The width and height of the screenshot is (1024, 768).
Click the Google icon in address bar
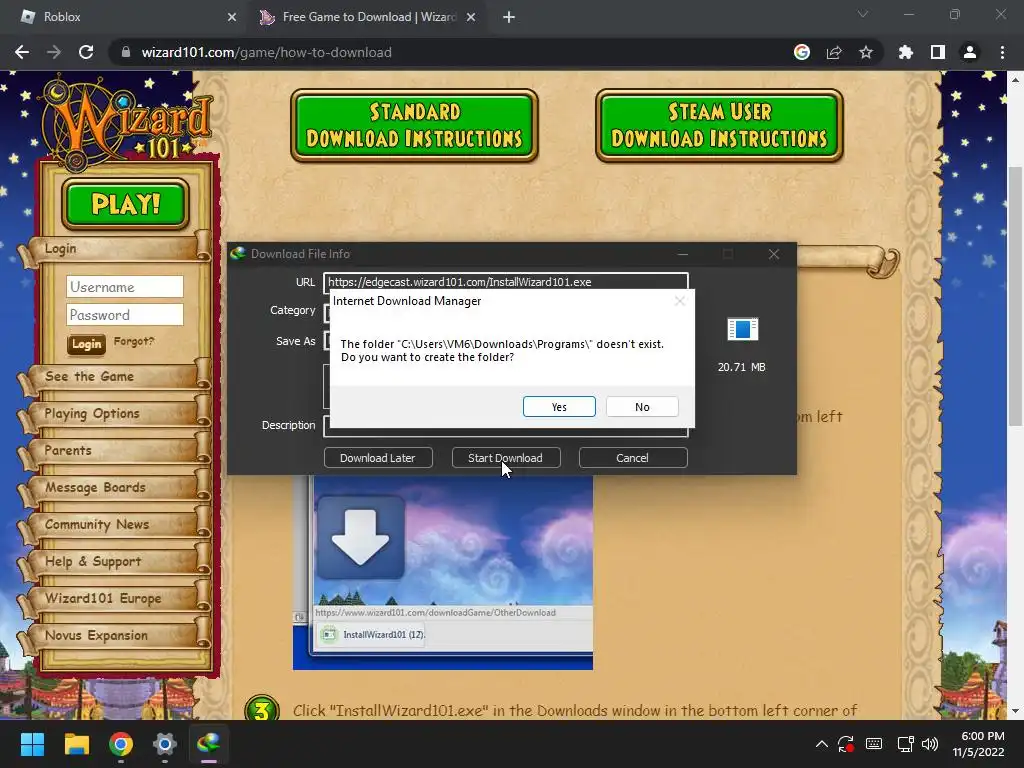[x=801, y=52]
